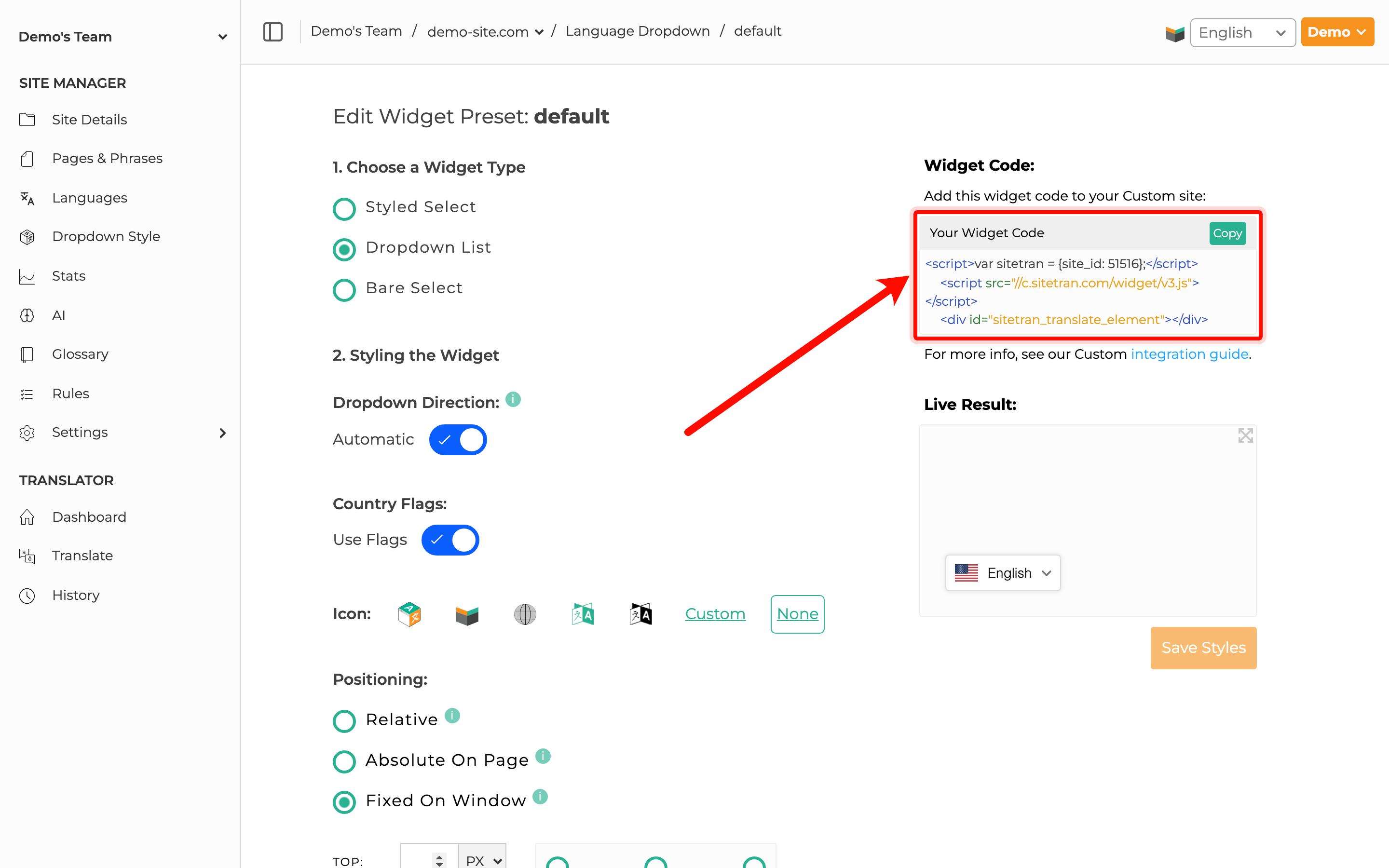Screen dimensions: 1389x868
Task: Click the book logo beside English selector
Action: click(x=1175, y=33)
